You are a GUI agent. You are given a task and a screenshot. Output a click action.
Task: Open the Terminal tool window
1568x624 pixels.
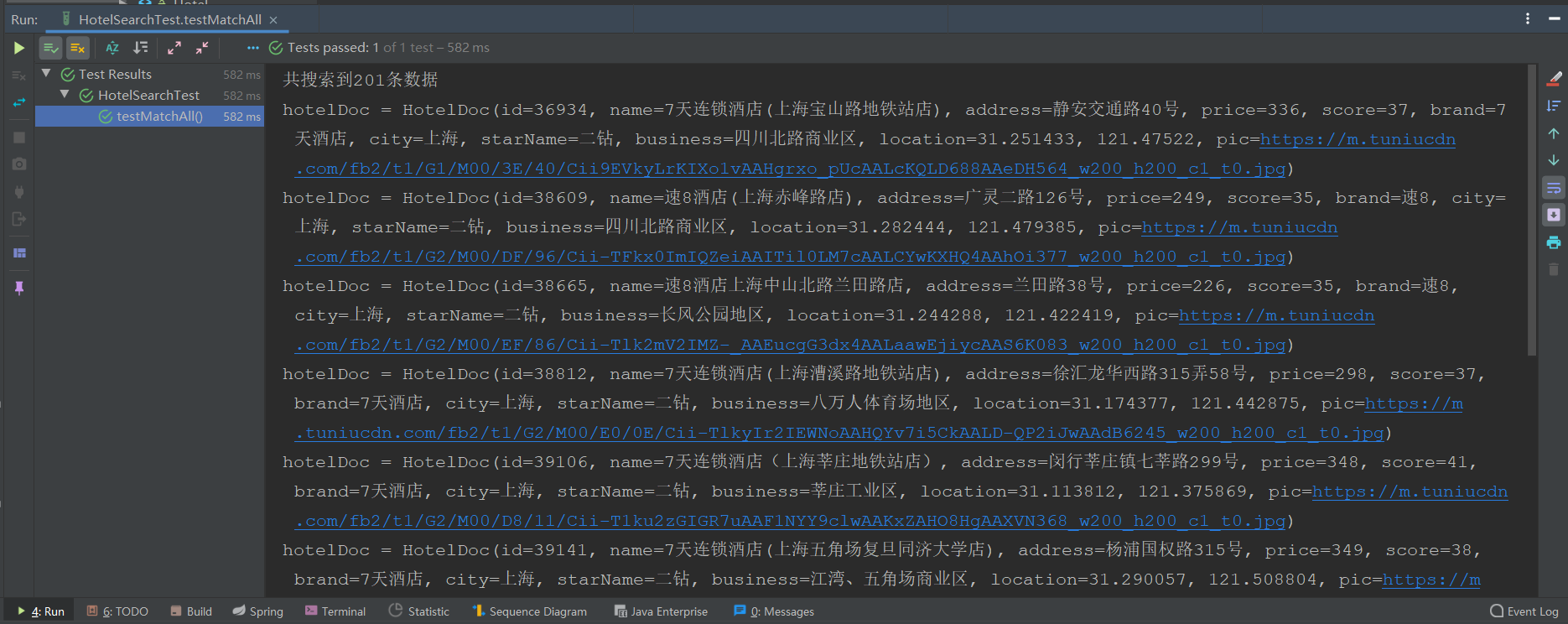[335, 611]
